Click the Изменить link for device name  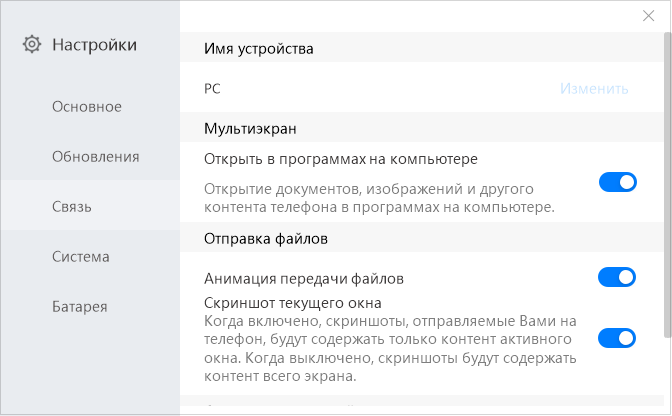[594, 88]
